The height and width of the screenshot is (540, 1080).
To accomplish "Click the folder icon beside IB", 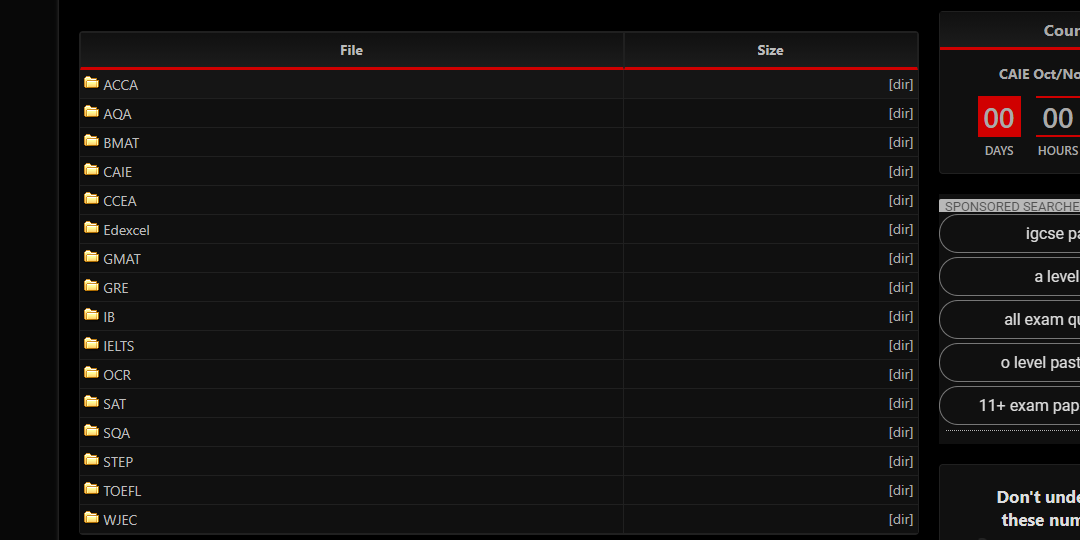I will tap(92, 314).
